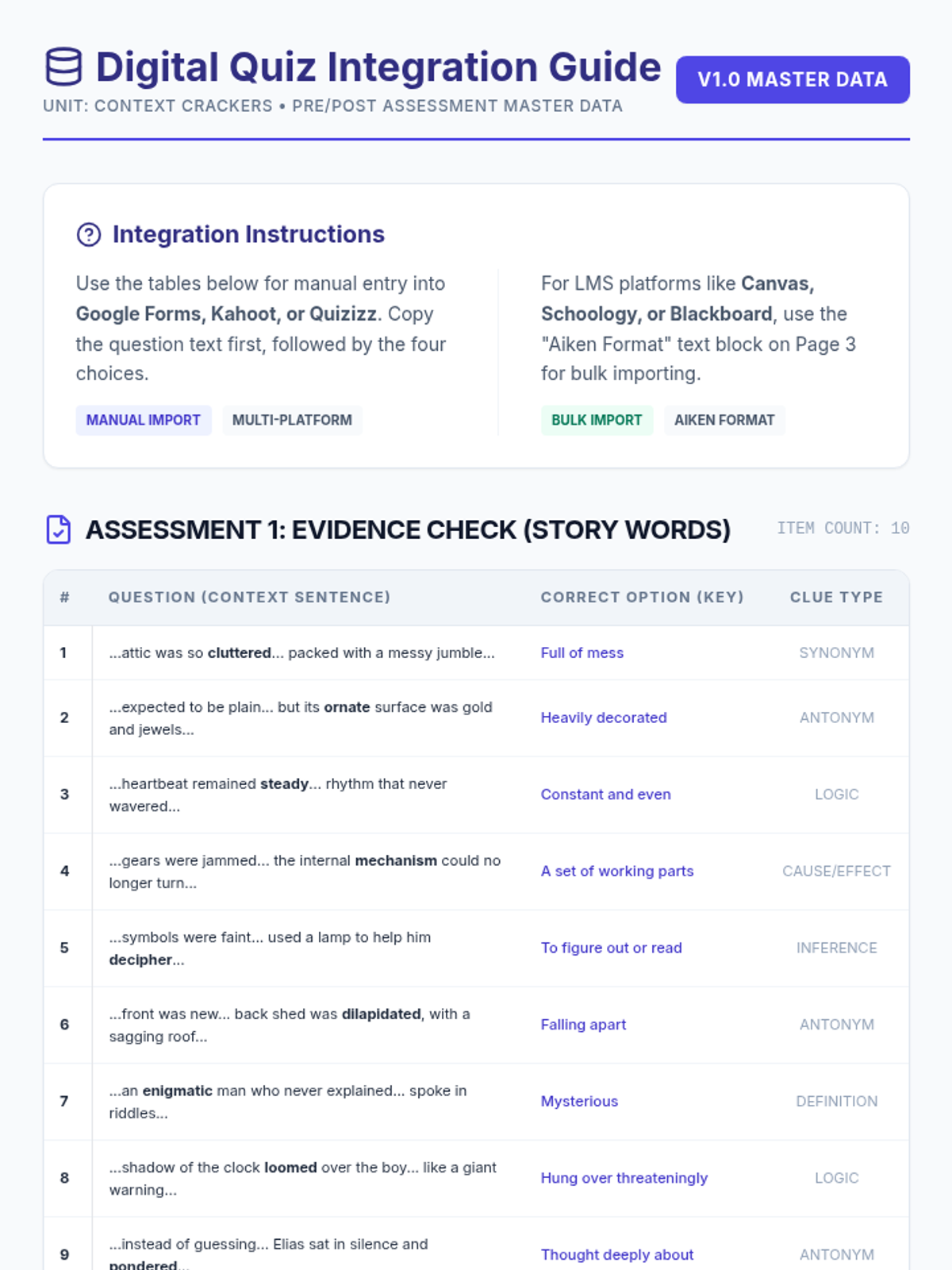Select the 'Constant and even' answer key
Image resolution: width=952 pixels, height=1270 pixels.
605,795
